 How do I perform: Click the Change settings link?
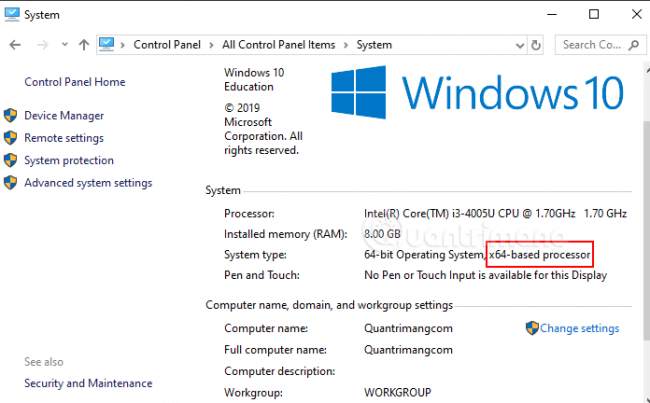pyautogui.click(x=579, y=328)
